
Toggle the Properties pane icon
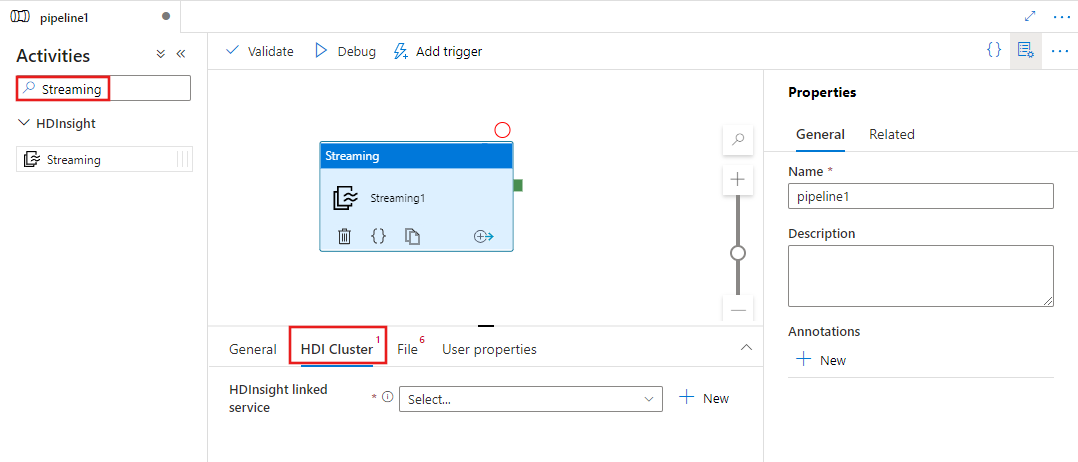tap(1025, 50)
